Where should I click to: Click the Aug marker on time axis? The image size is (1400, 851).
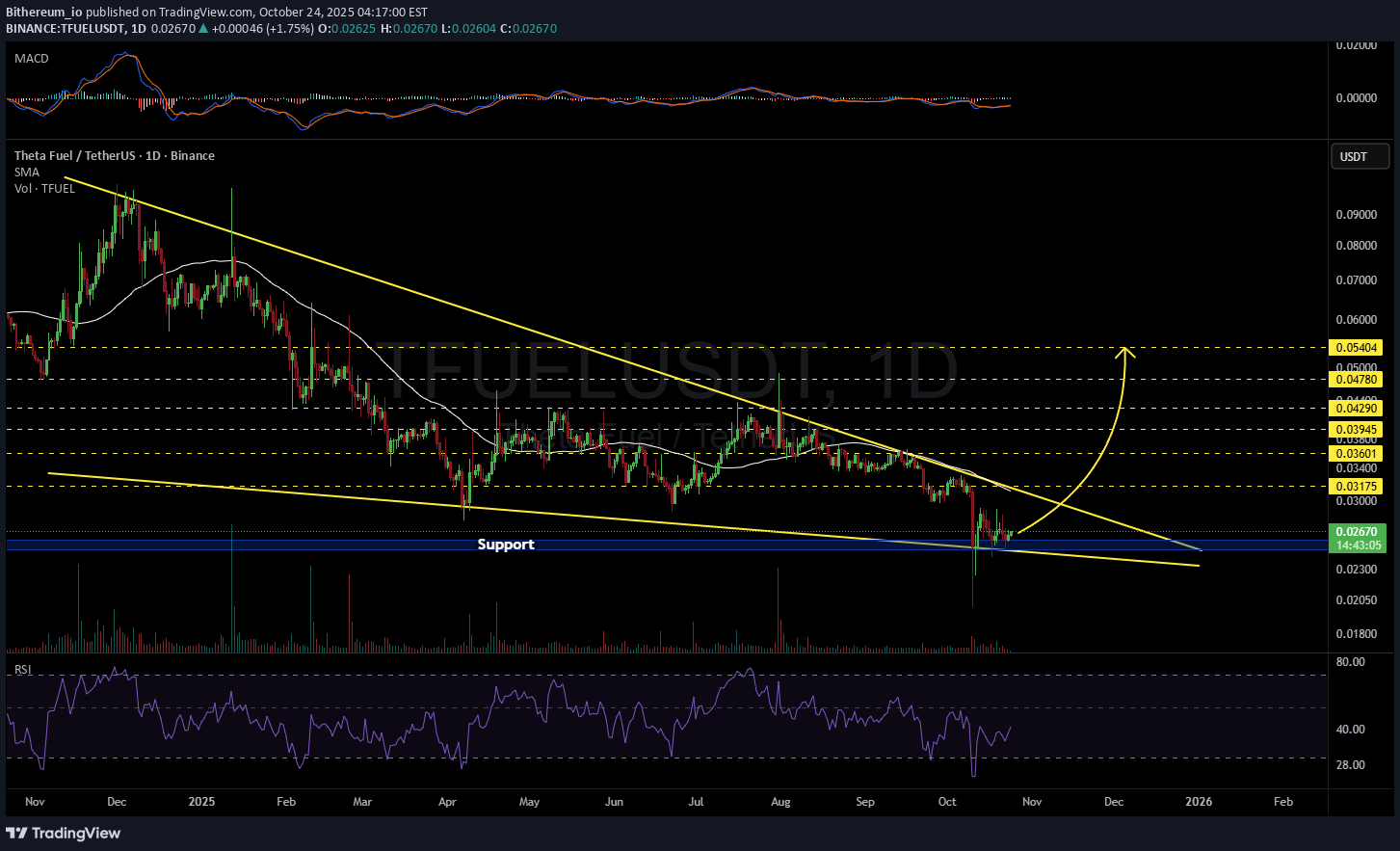point(780,802)
